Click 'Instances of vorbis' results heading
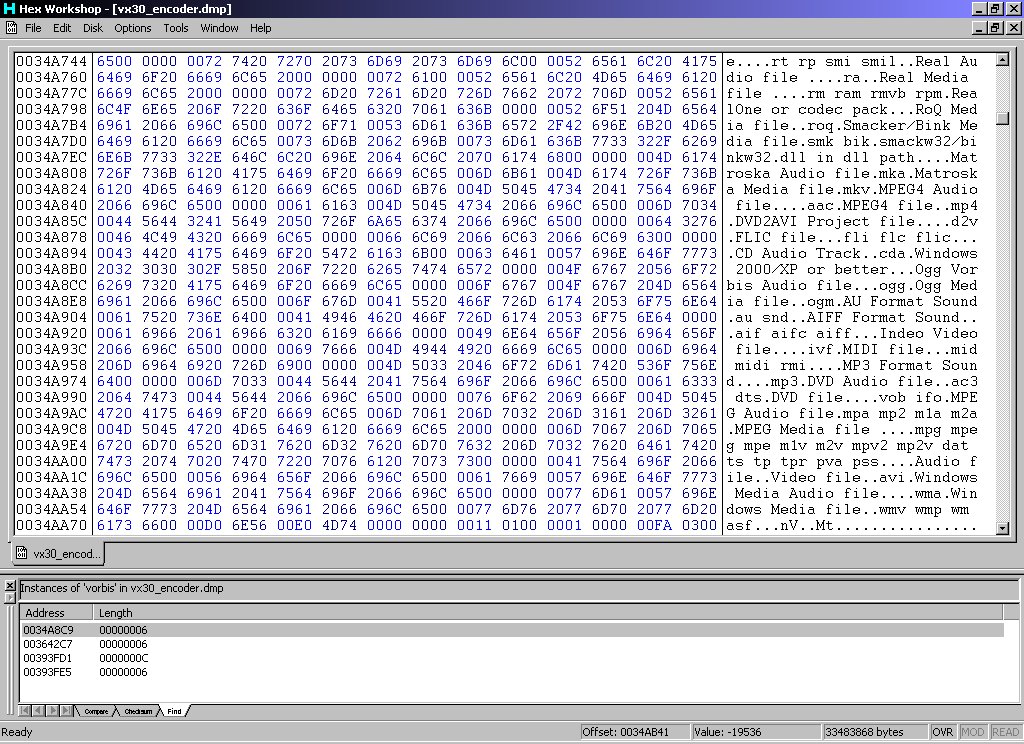Image resolution: width=1024 pixels, height=744 pixels. click(121, 588)
